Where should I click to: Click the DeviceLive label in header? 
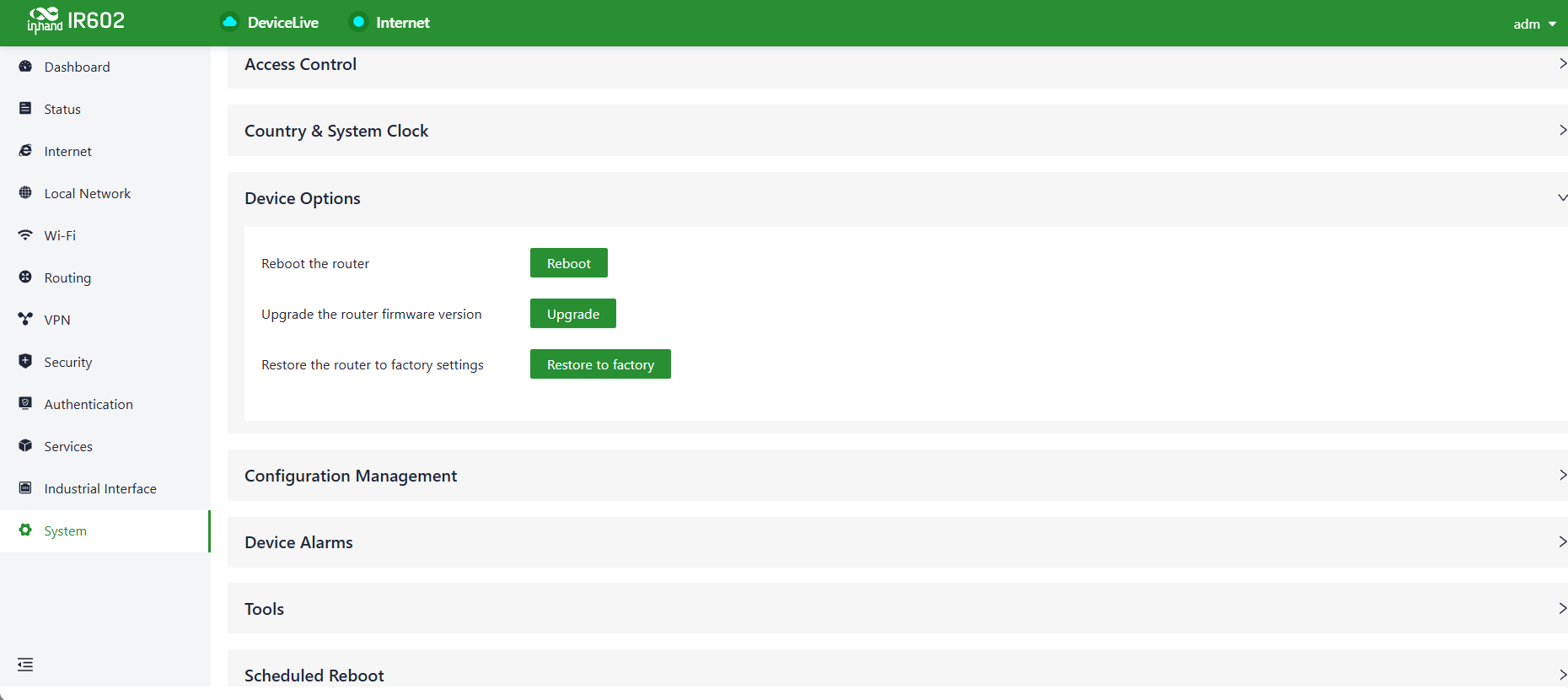pyautogui.click(x=283, y=23)
